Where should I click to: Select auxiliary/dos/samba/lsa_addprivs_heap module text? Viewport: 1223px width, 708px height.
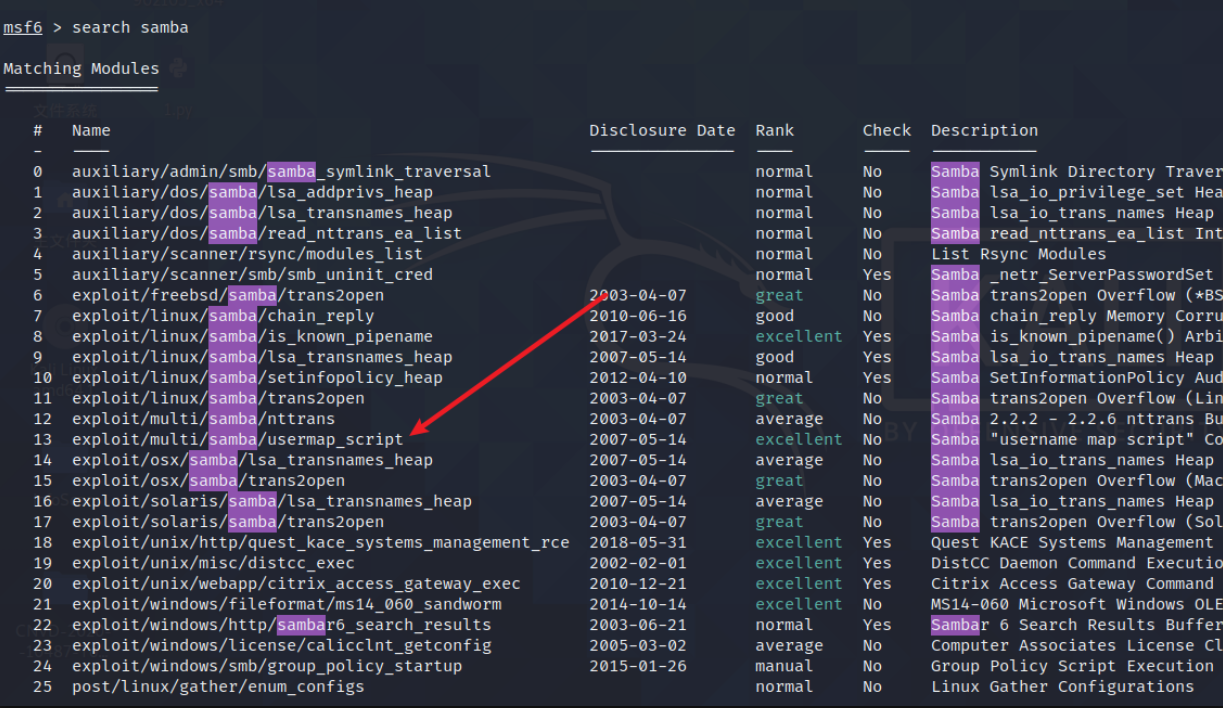pyautogui.click(x=252, y=192)
